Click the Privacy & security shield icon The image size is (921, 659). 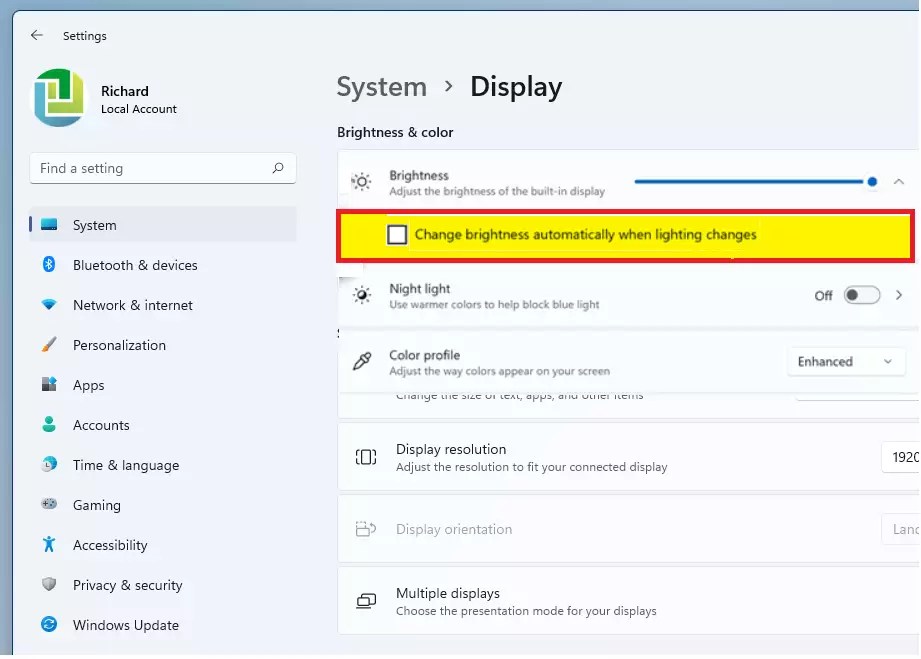pos(49,584)
